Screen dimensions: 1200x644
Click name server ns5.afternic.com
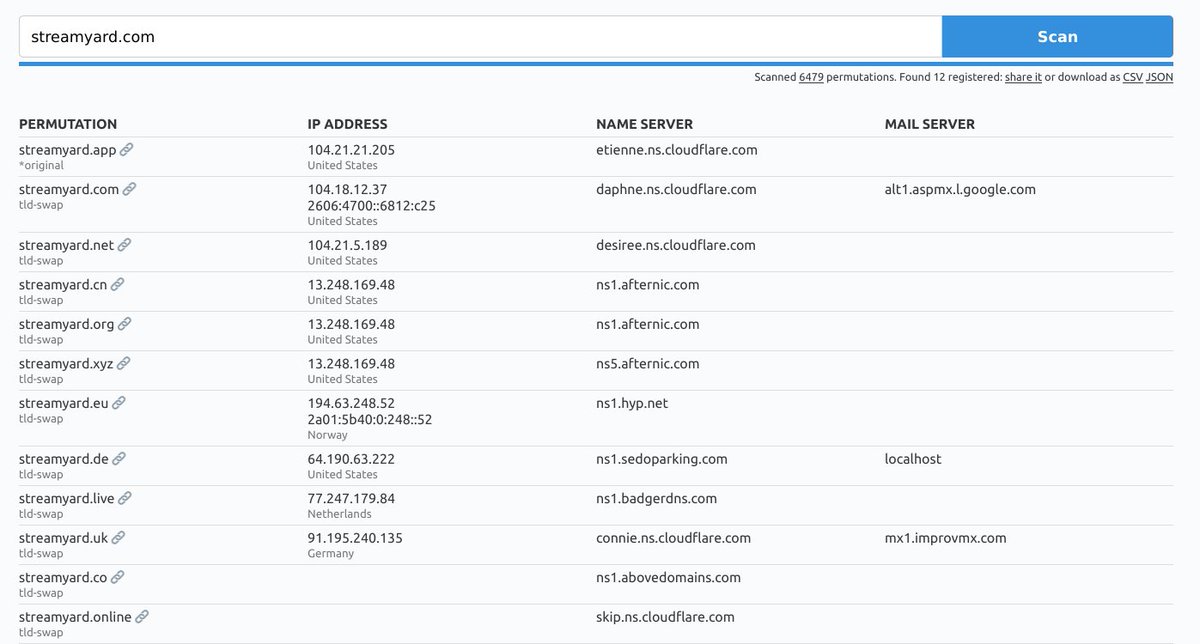coord(648,363)
